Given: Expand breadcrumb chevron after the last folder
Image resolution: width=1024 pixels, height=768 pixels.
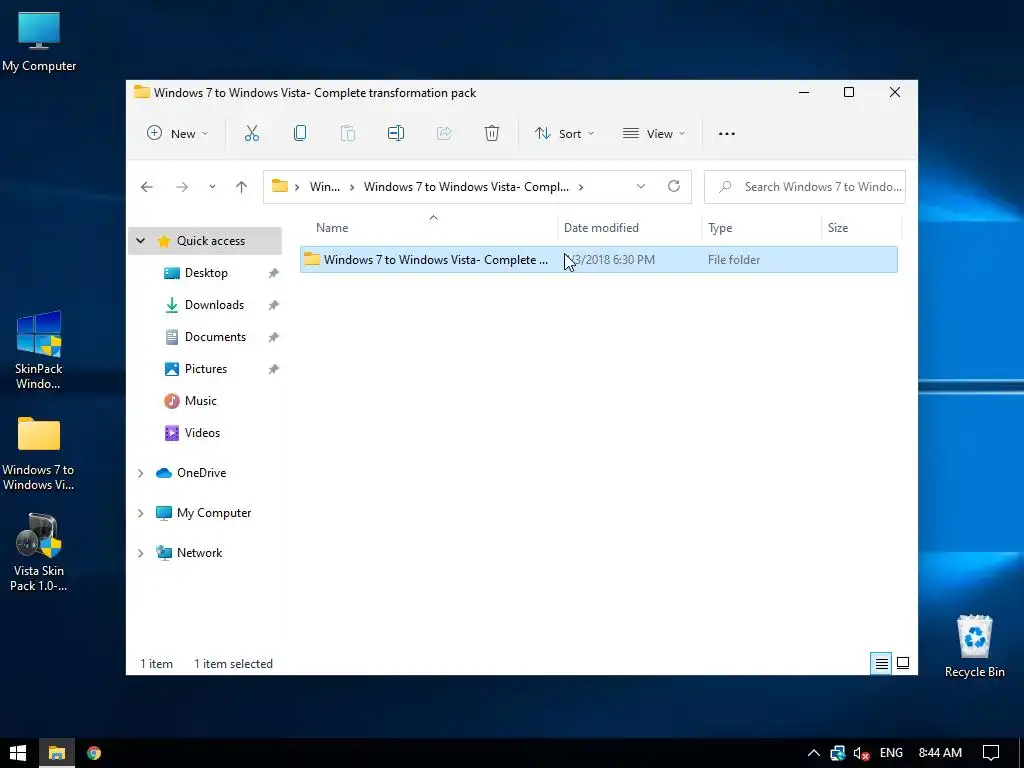Looking at the screenshot, I should [581, 187].
